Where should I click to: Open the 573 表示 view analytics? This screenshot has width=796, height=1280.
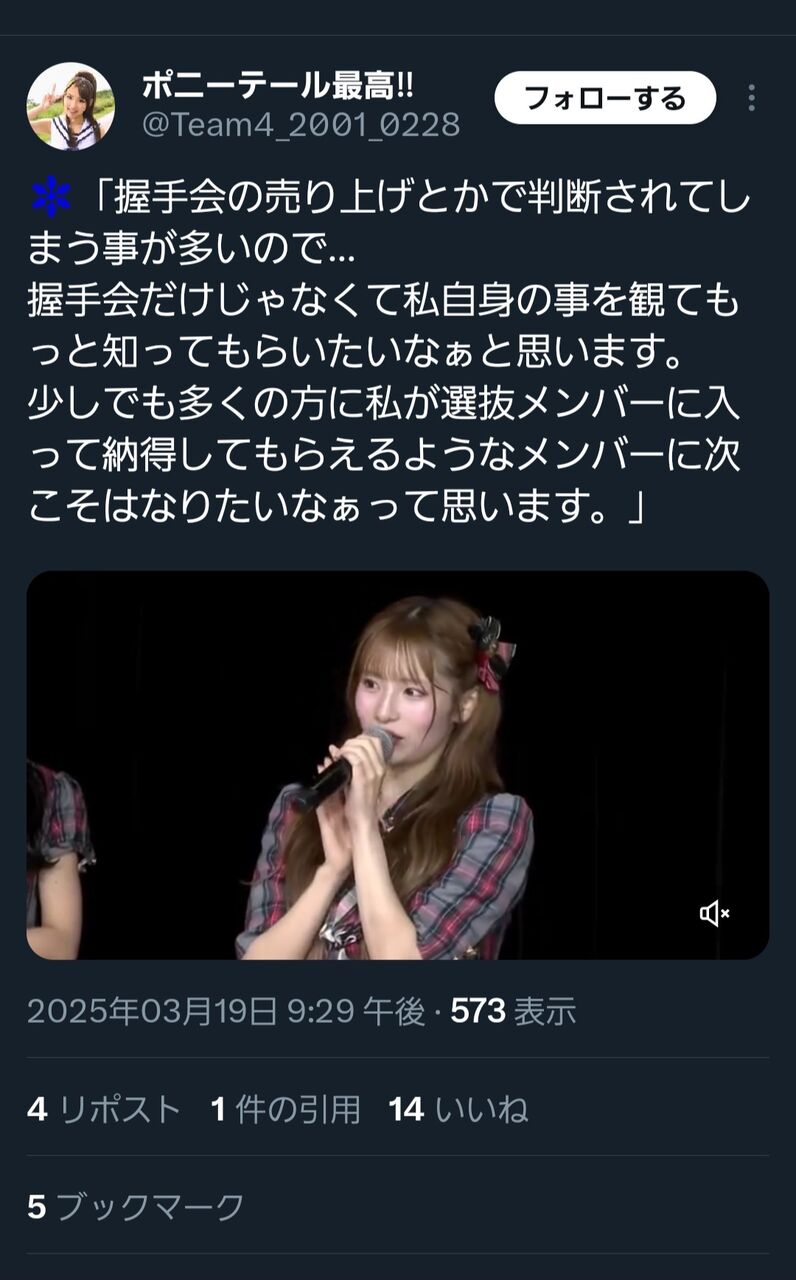tap(513, 1011)
